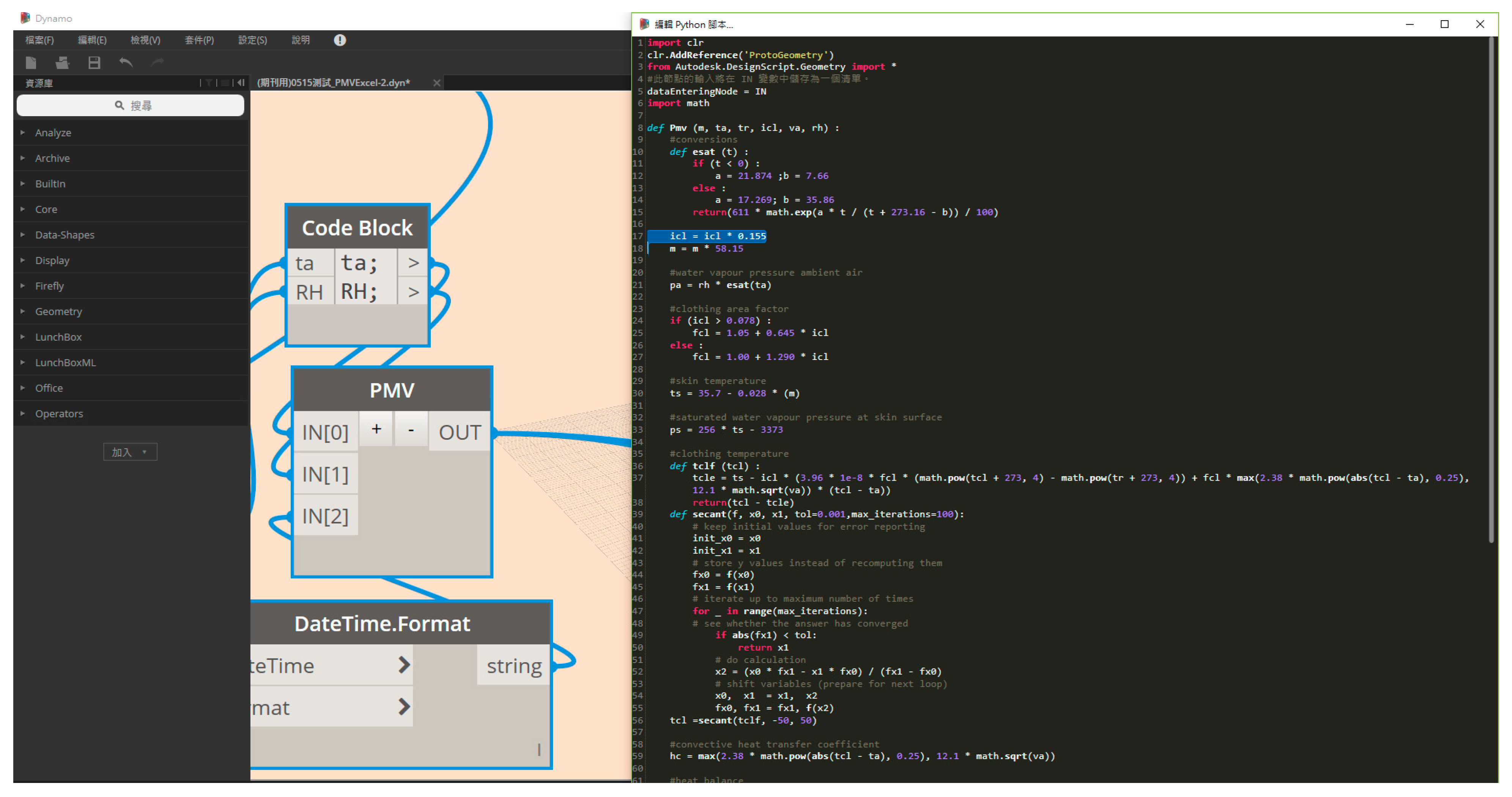Viewport: 1512px width, 797px height.
Task: Click the format input chevron on DateTime.Format
Action: click(x=404, y=707)
